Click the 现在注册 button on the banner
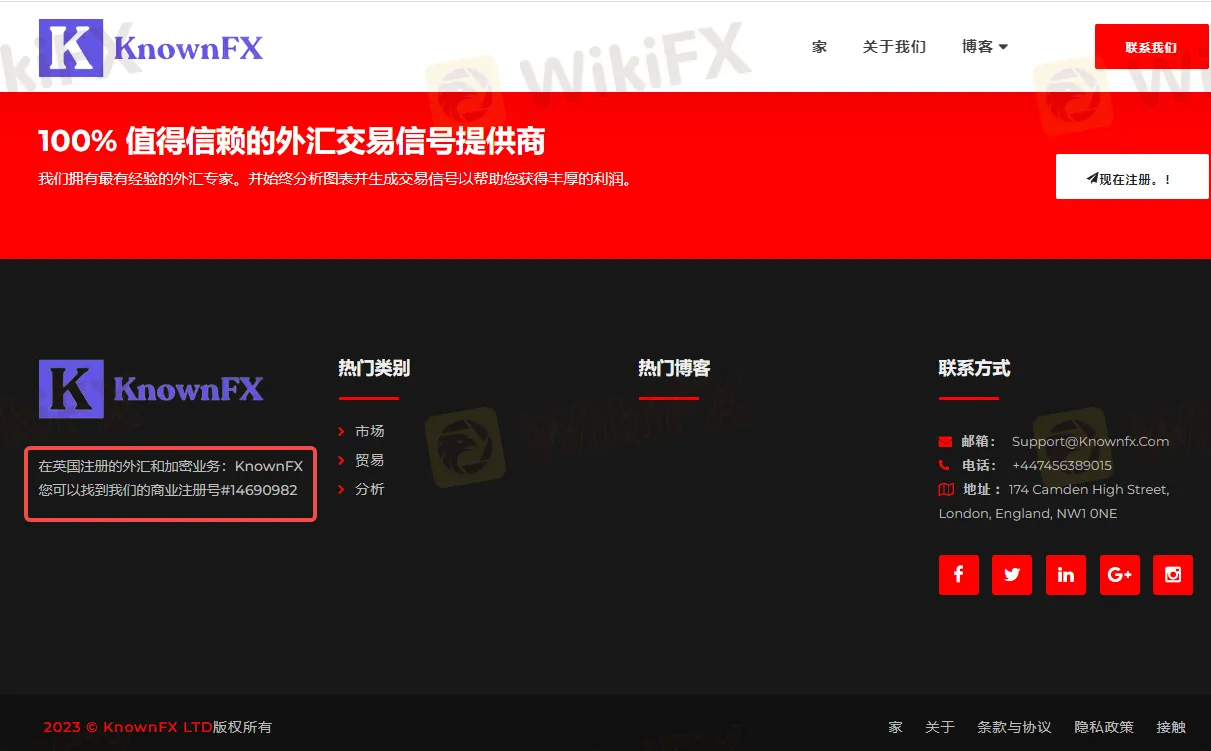Screen dimensions: 1211x751 tap(1131, 176)
